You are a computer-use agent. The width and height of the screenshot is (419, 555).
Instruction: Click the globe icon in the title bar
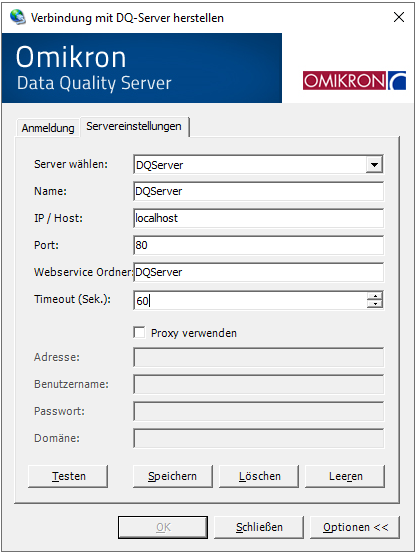pos(17,17)
